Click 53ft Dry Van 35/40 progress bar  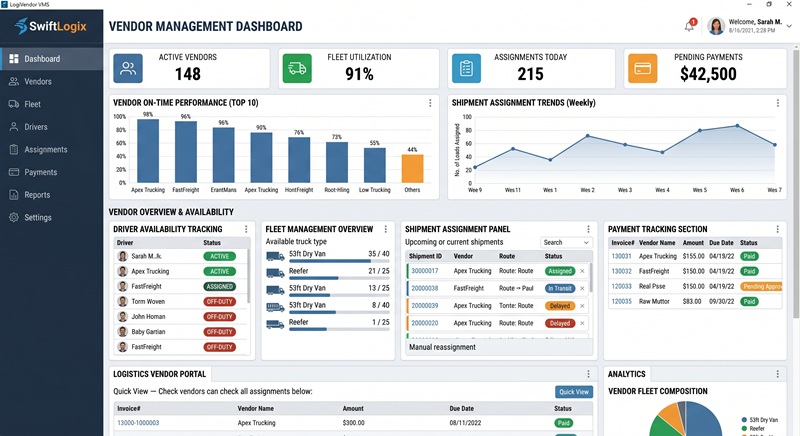[x=339, y=261]
